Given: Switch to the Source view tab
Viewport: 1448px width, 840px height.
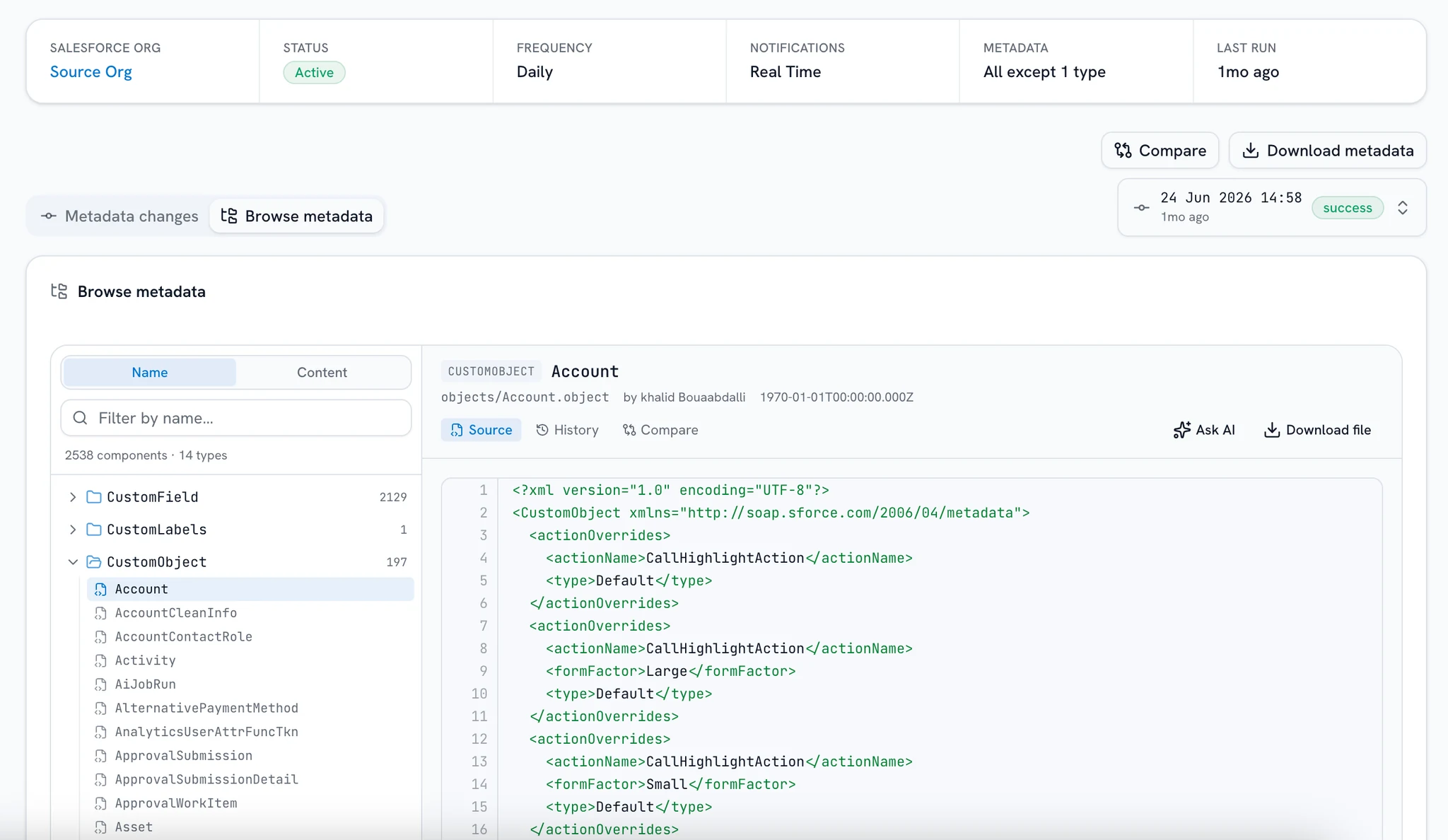Looking at the screenshot, I should [481, 430].
